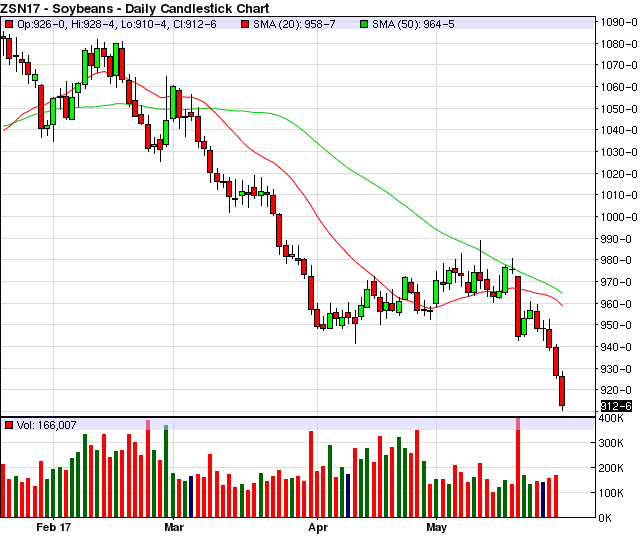Click the 'Op:926-0, Hi:928-4, Lo:910-4, Cl:912-6' readout
Screen dimensions: 640x536
click(x=117, y=24)
